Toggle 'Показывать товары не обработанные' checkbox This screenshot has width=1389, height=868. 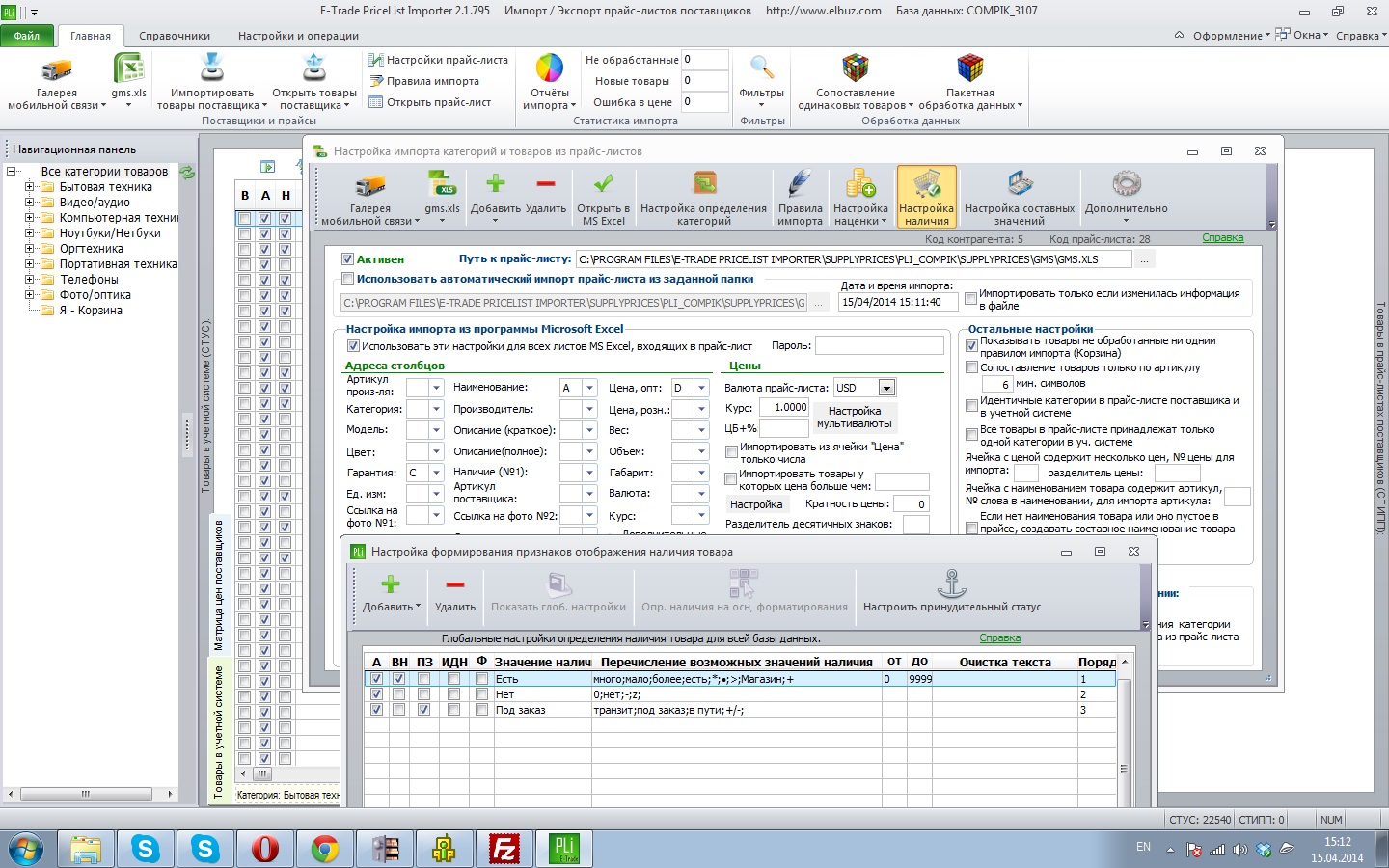972,346
